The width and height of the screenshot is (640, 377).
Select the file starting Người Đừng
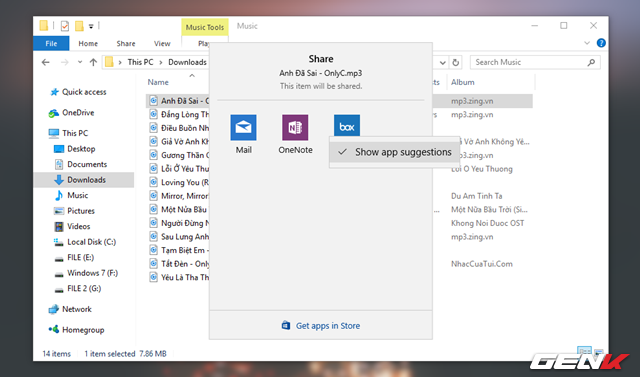point(179,223)
